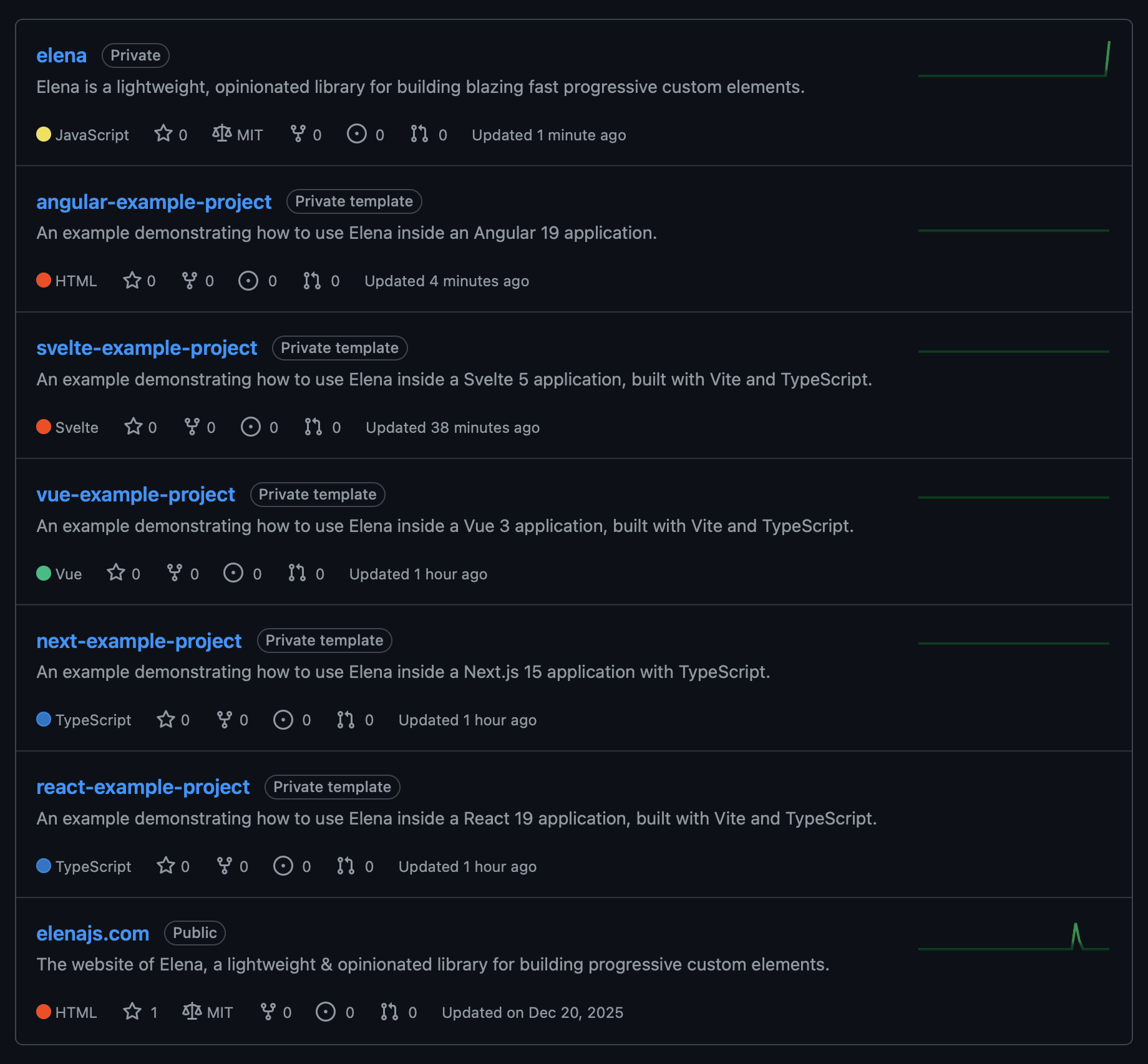Click the star icon for elenajs.com

click(x=132, y=1011)
